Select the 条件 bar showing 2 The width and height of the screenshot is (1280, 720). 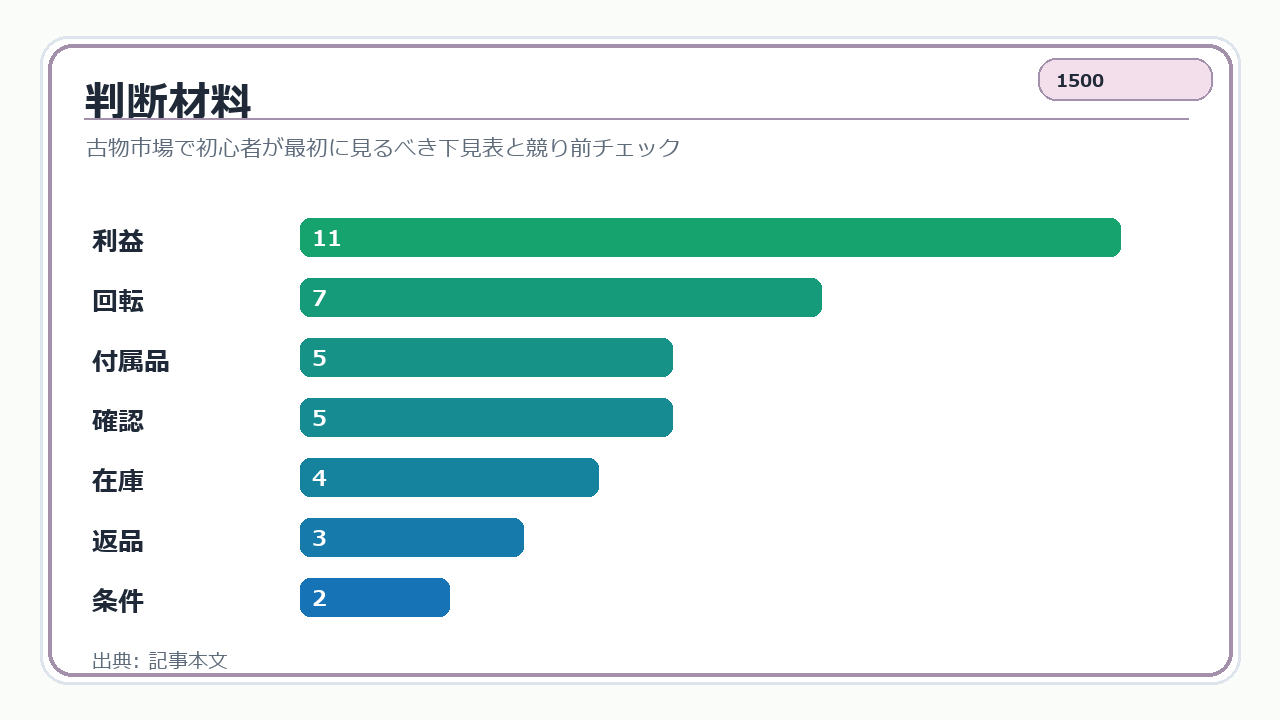pos(375,598)
